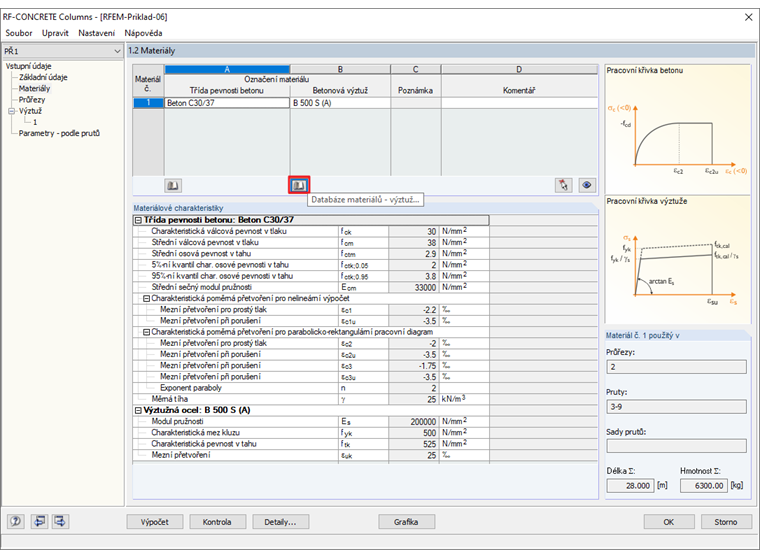
Task: Click the Hmotnost field 6300.00
Action: (704, 486)
